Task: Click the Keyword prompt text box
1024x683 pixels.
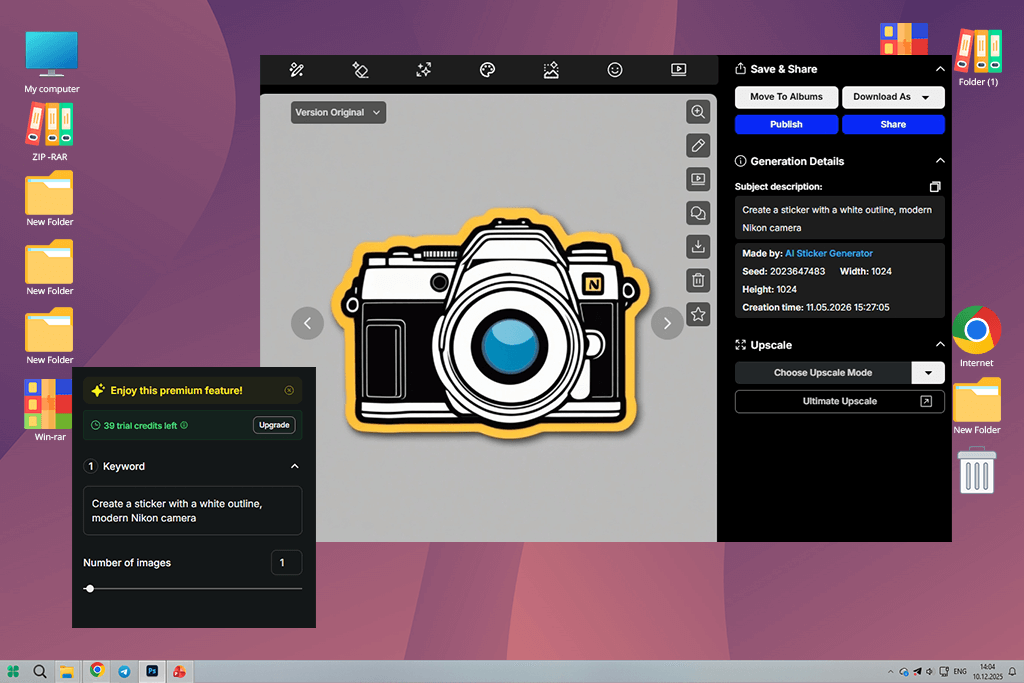Action: (x=193, y=511)
